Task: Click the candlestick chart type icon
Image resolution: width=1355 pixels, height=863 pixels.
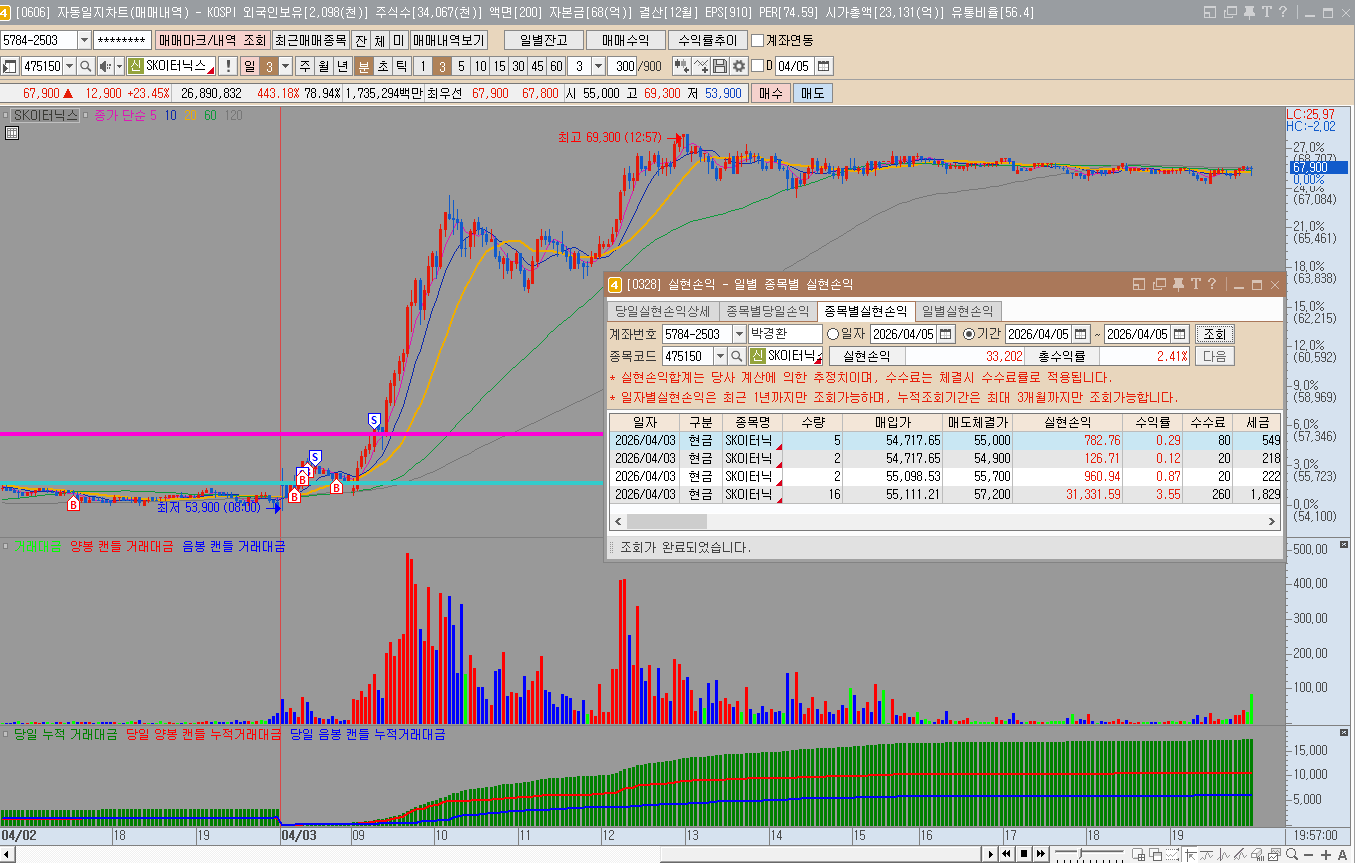Action: click(x=682, y=66)
